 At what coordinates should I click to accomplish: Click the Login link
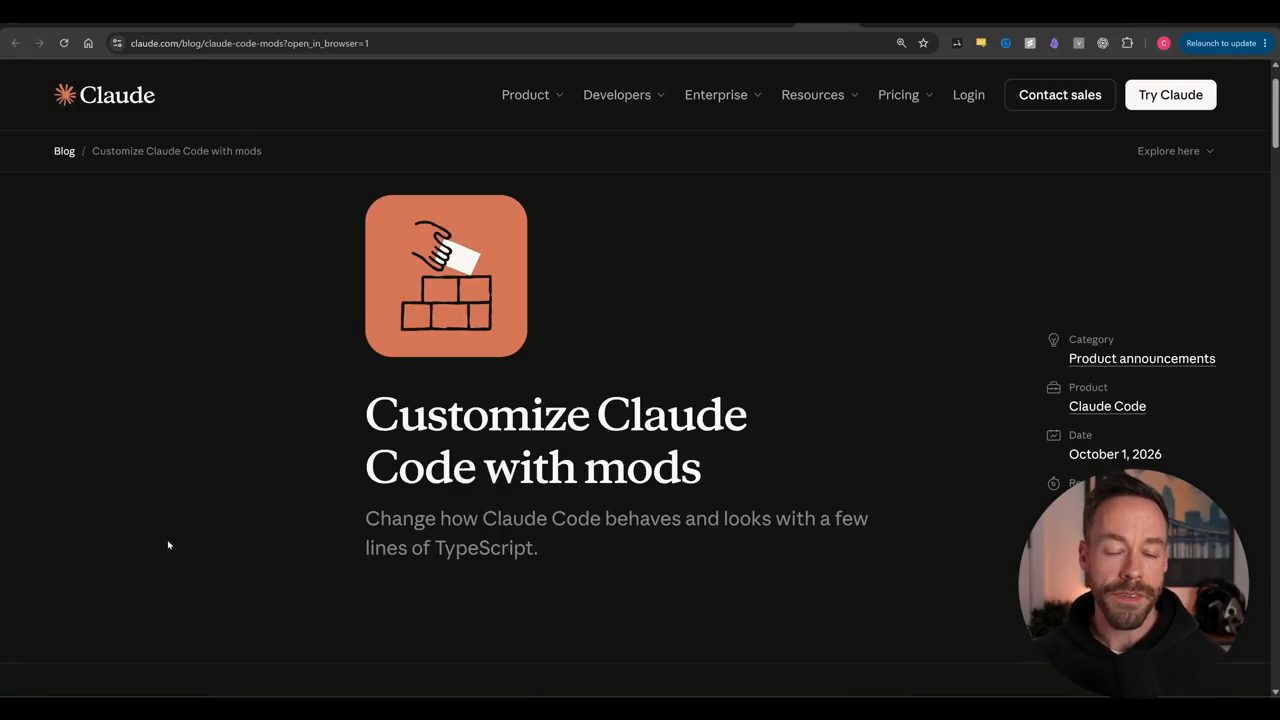[x=968, y=95]
